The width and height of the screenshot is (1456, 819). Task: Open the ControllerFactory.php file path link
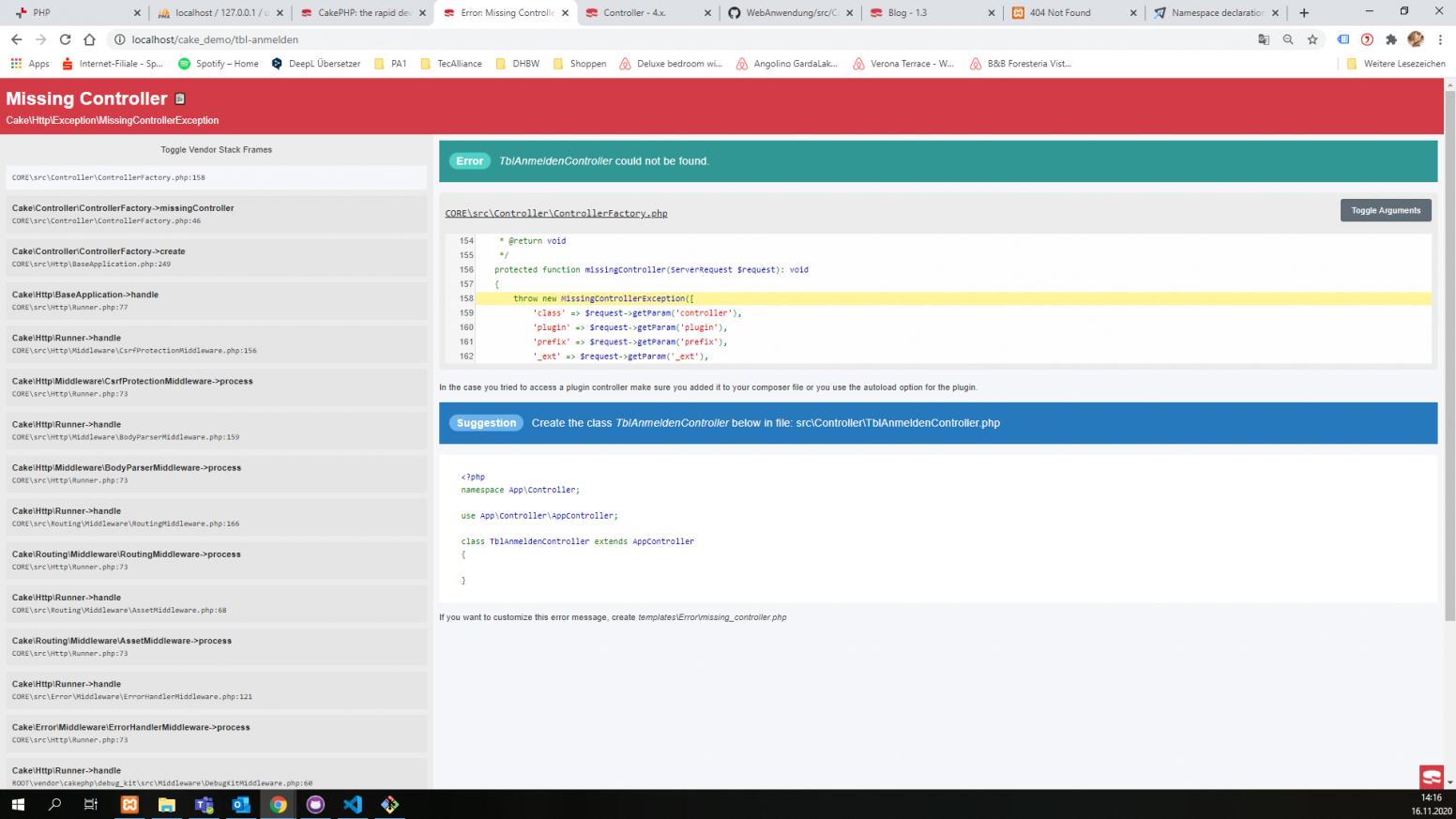click(555, 214)
